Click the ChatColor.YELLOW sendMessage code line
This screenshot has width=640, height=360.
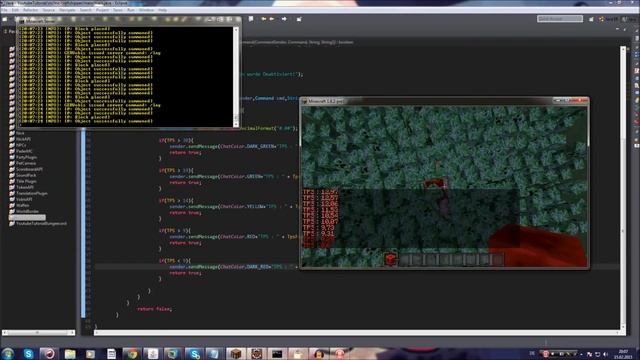click(x=234, y=207)
